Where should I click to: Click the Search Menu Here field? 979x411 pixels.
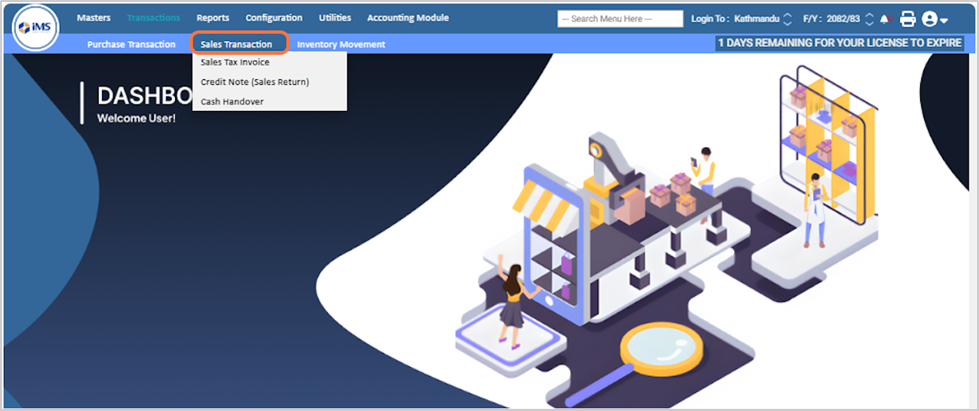620,19
